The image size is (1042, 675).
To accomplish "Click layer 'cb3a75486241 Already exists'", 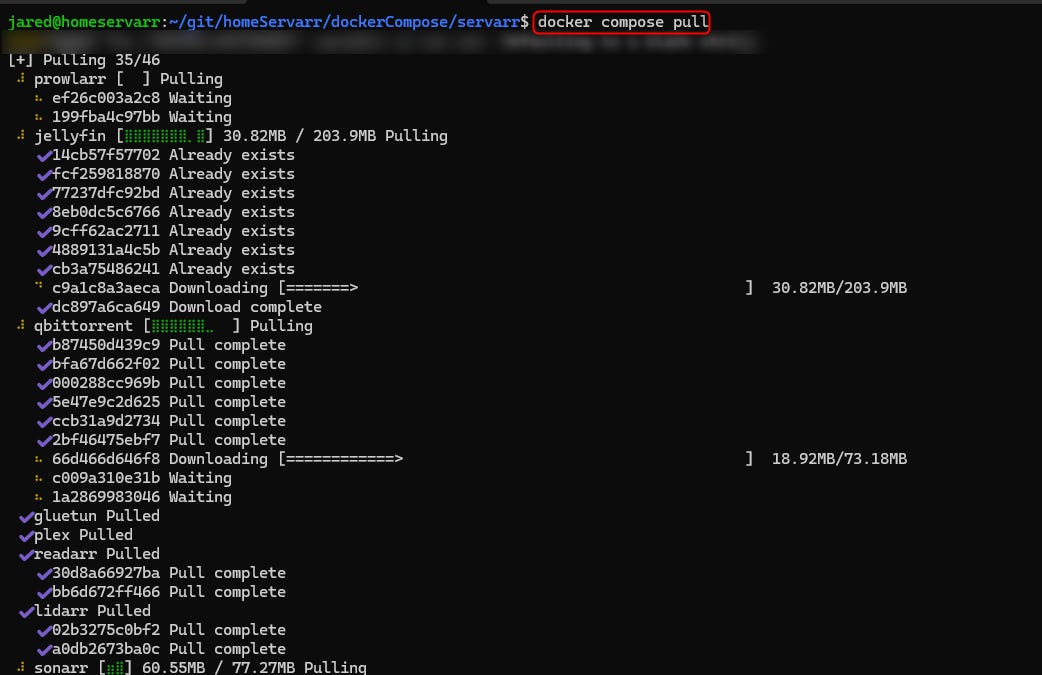I will [x=173, y=268].
